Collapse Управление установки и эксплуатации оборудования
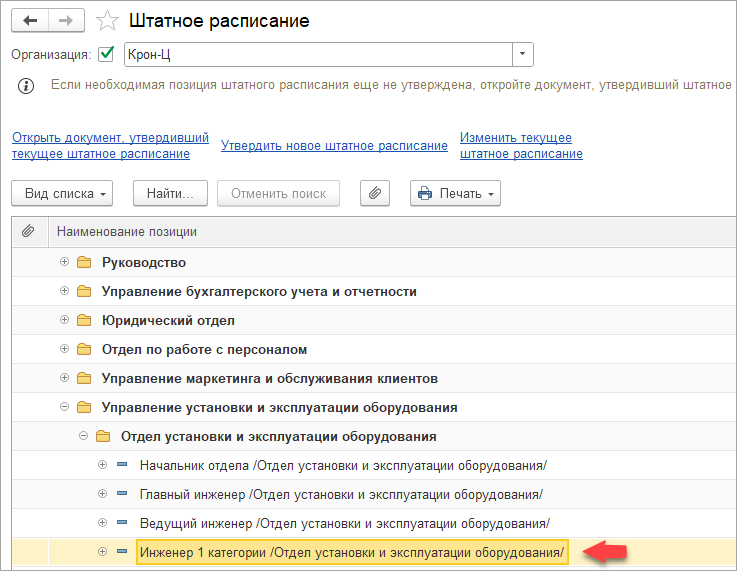The width and height of the screenshot is (737, 571). pos(65,408)
